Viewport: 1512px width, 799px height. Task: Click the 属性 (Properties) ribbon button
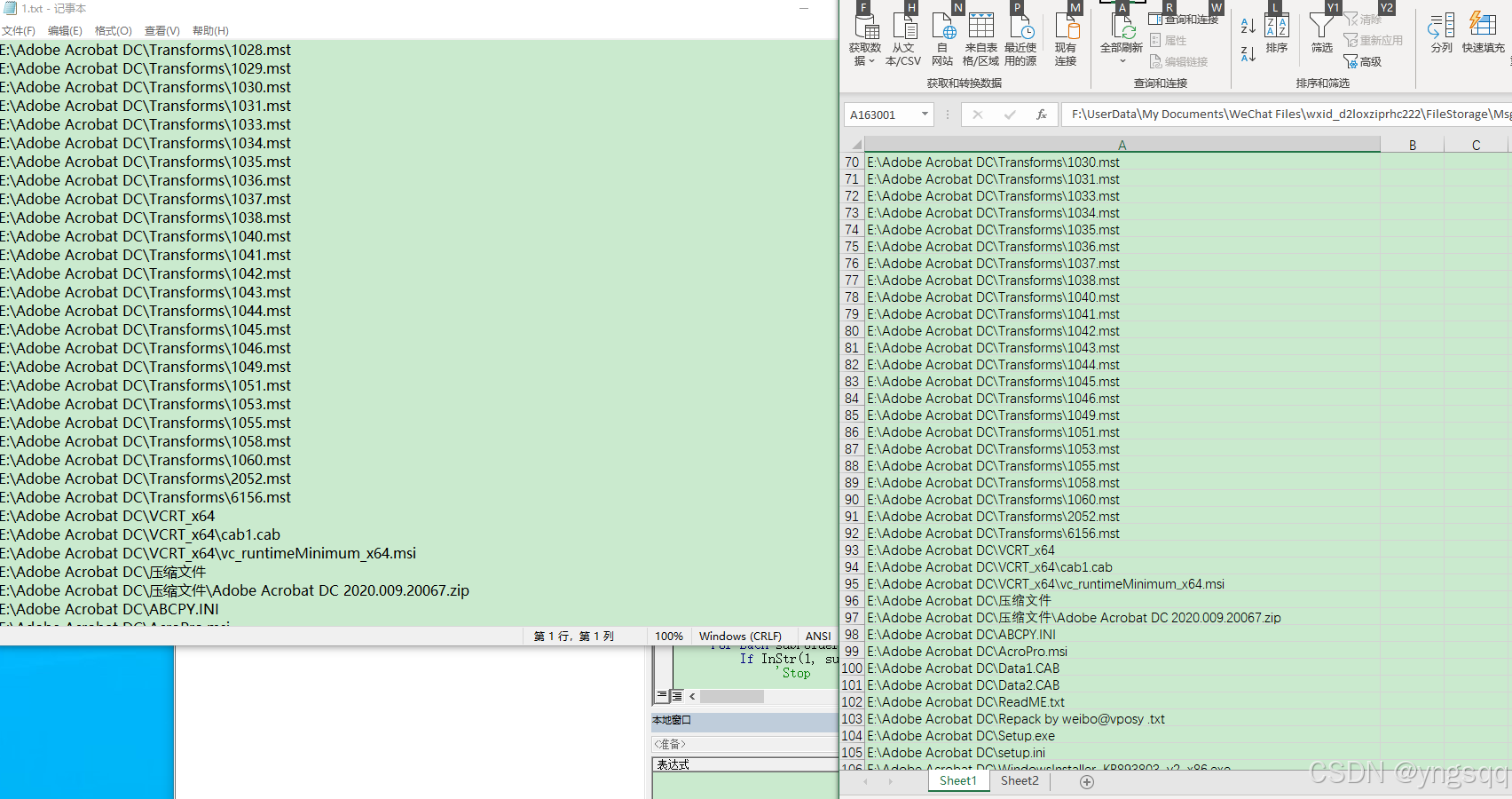tap(1169, 40)
